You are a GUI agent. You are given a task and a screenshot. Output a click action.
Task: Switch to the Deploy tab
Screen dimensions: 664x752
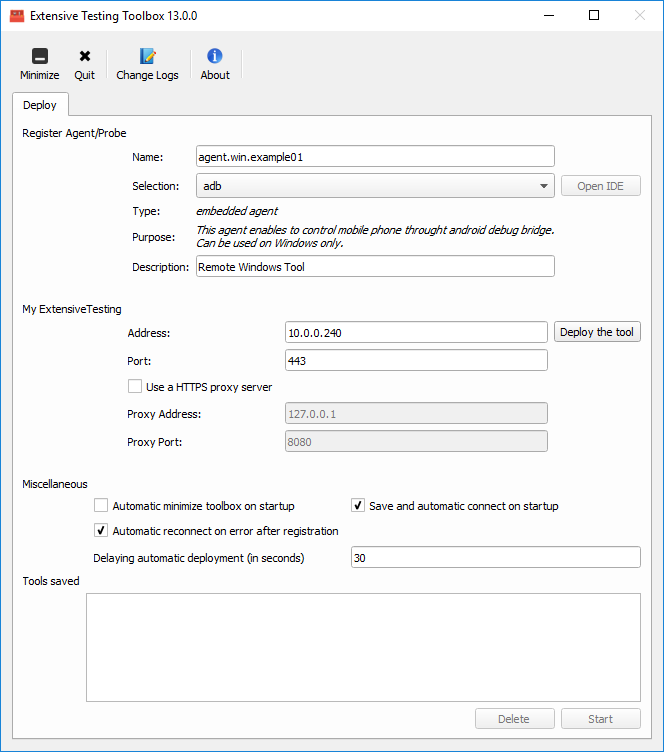click(x=40, y=105)
